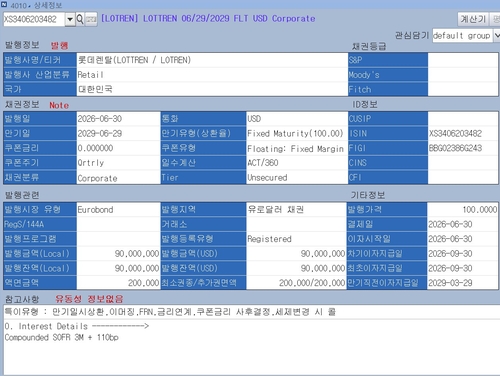
Task: Click the 만기직전이자지급일 value 2029-03-29
Action: pos(450,283)
